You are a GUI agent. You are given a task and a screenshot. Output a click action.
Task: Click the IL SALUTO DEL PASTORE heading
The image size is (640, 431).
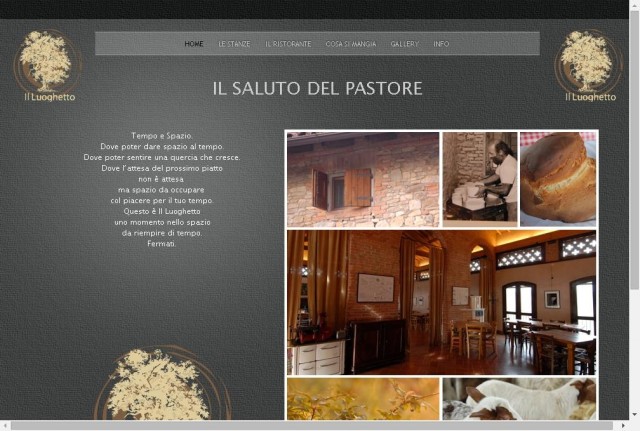coord(317,89)
